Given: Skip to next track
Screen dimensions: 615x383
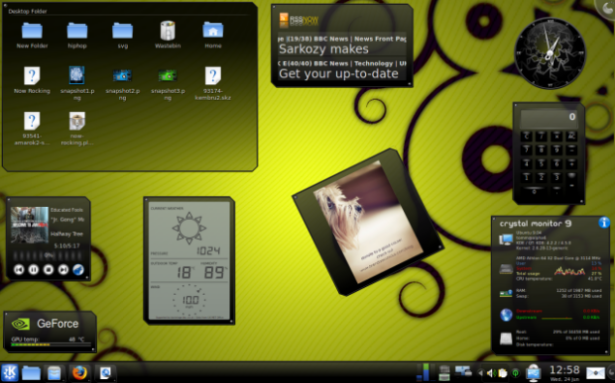Looking at the screenshot, I should (x=63, y=270).
